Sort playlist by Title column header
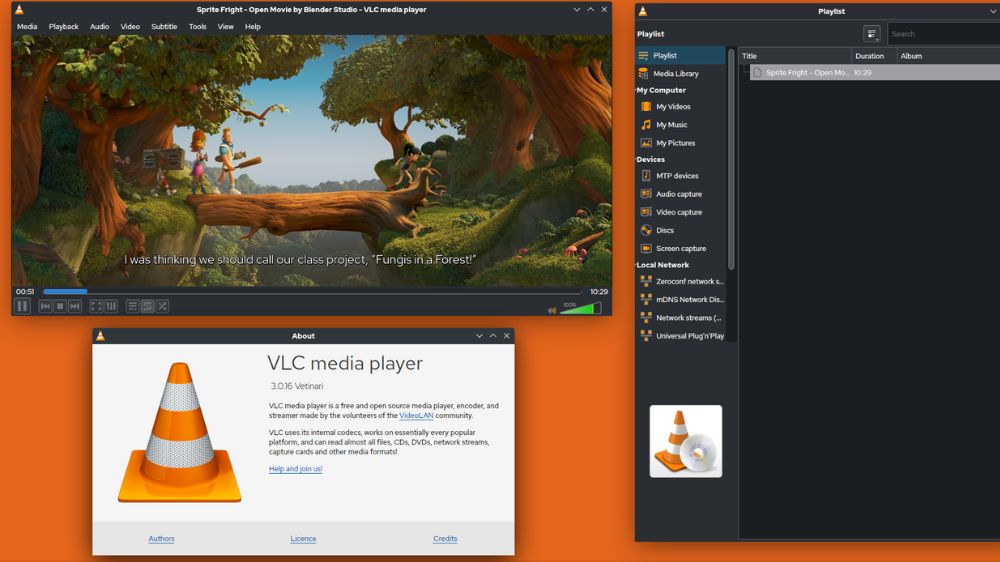This screenshot has height=562, width=1000. pos(795,56)
